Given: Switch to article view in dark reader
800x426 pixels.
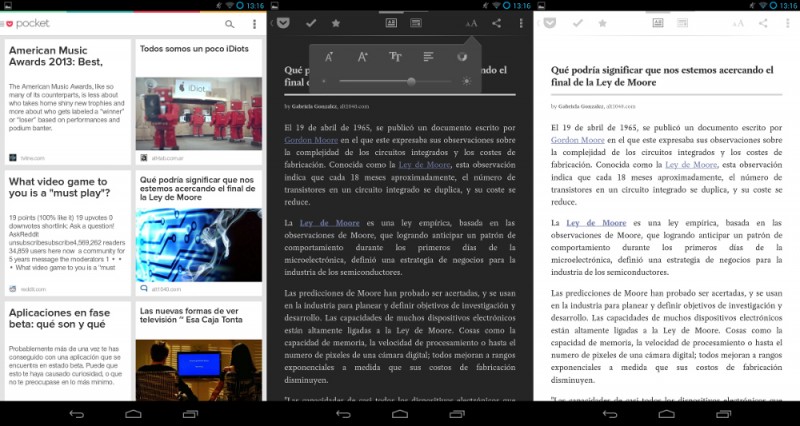Looking at the screenshot, I should click(x=391, y=23).
